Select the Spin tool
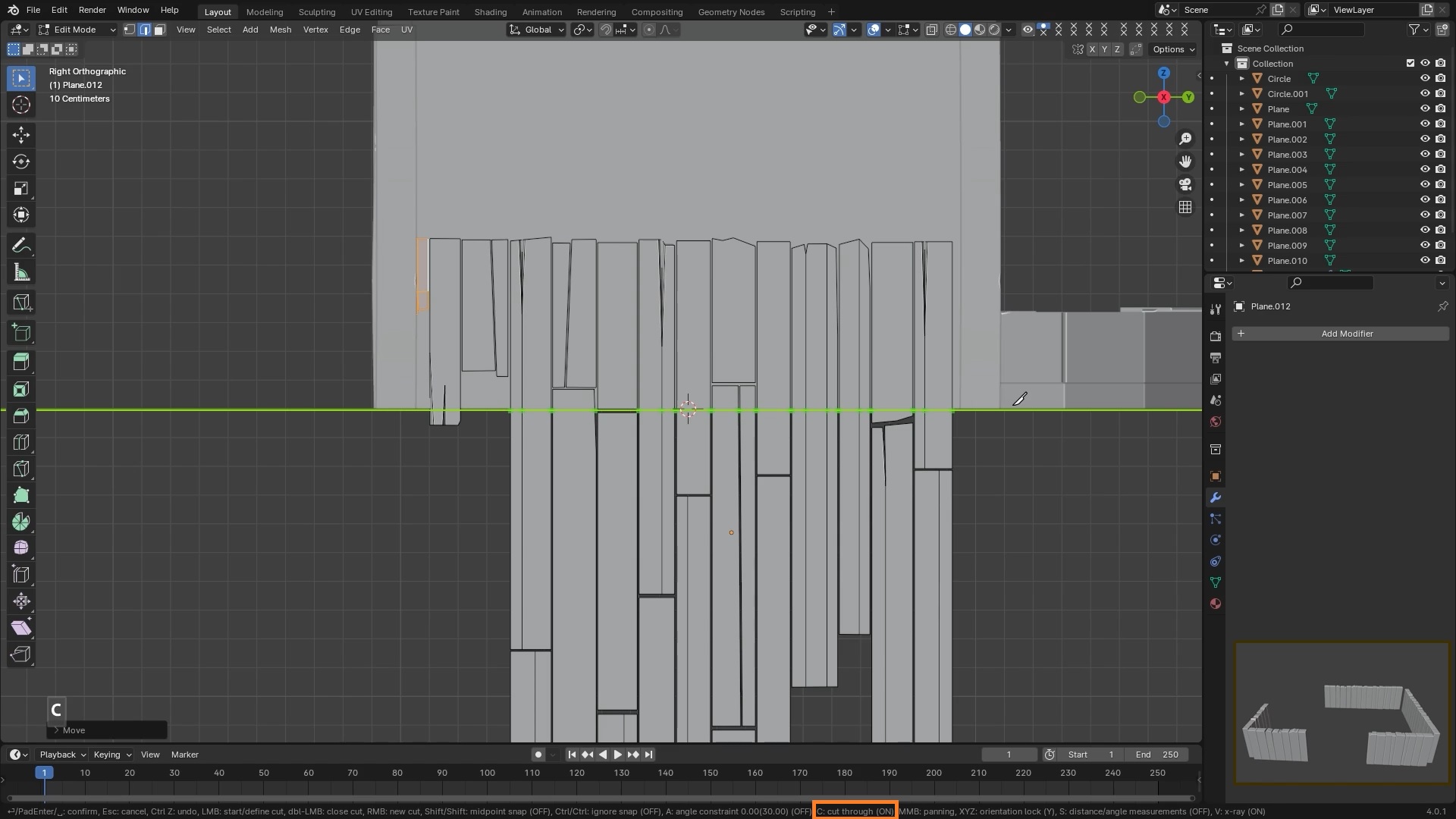 [x=21, y=522]
